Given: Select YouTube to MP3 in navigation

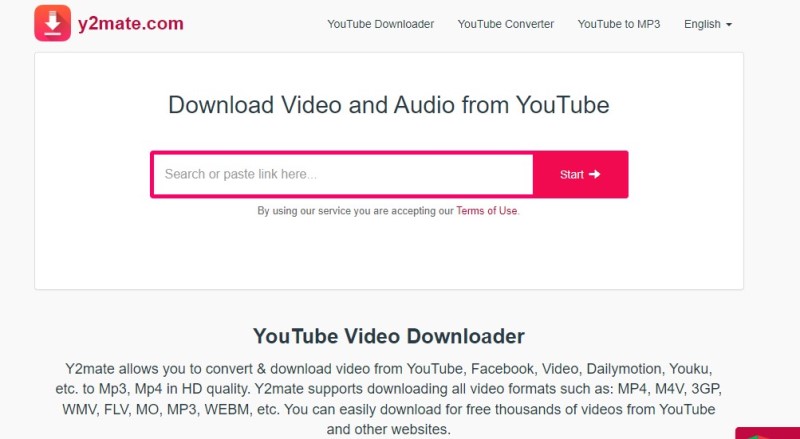Looking at the screenshot, I should tap(619, 24).
